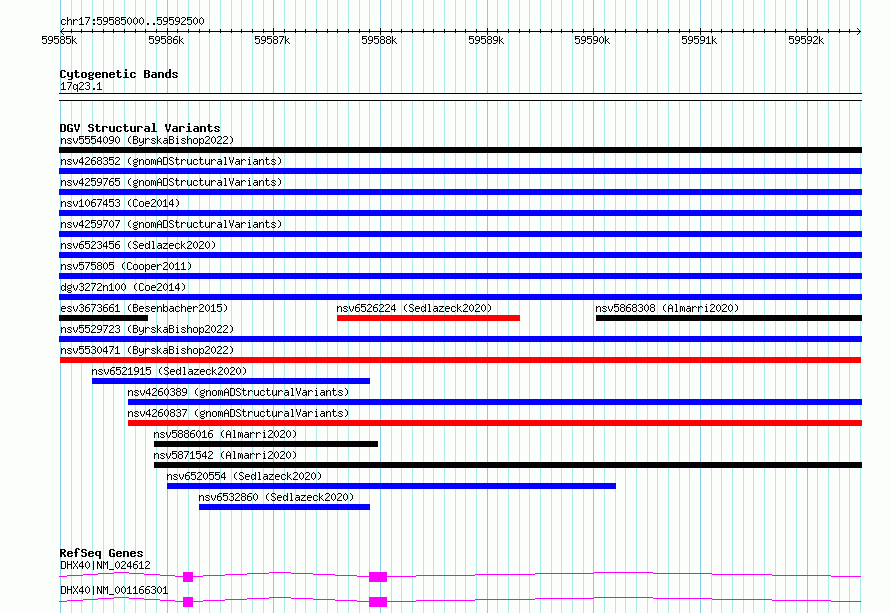Viewport: 890px width, 613px height.
Task: Open nsv5529723 (ByrskaBishop2022) label
Action: 147,329
